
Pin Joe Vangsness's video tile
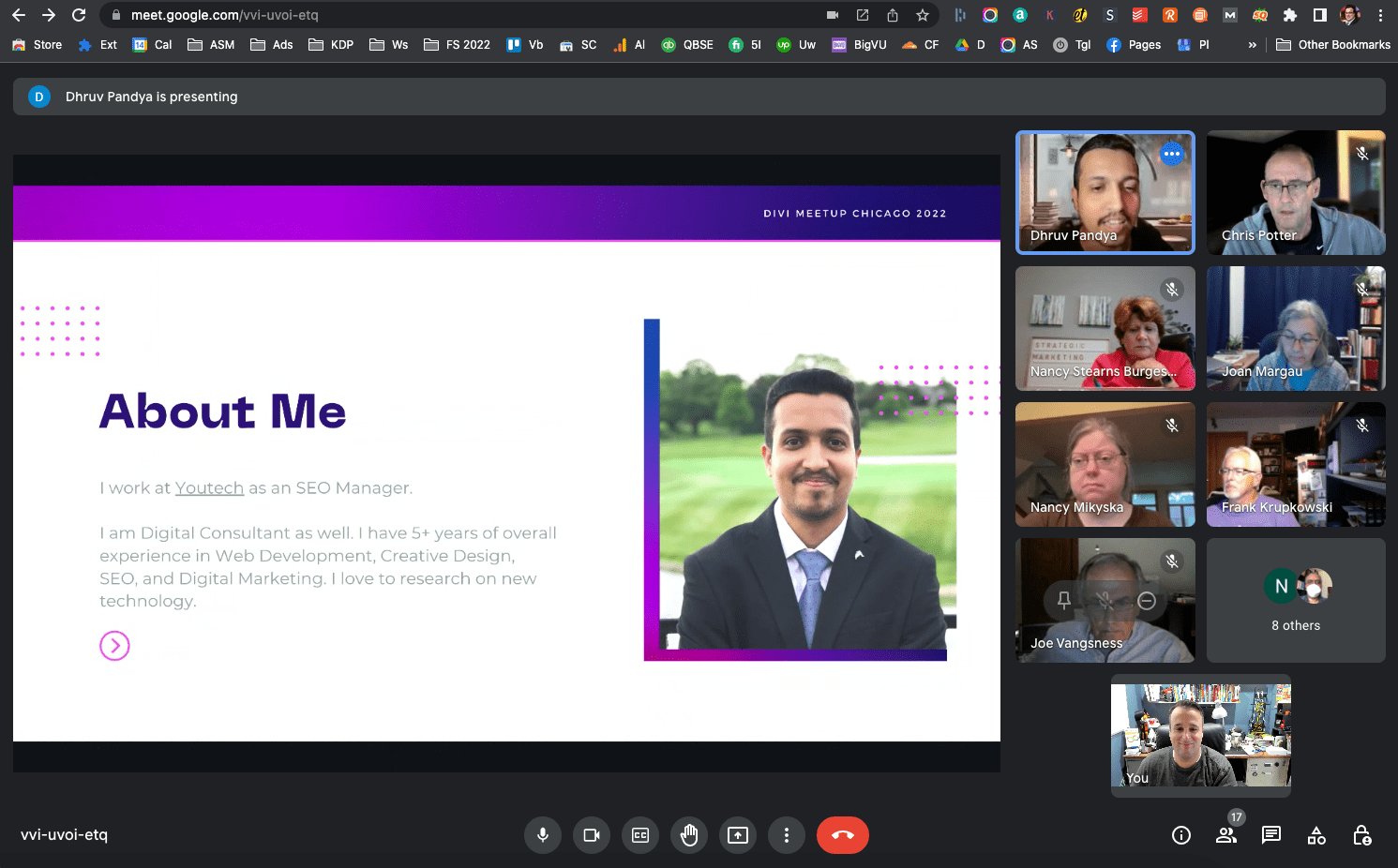pos(1064,600)
